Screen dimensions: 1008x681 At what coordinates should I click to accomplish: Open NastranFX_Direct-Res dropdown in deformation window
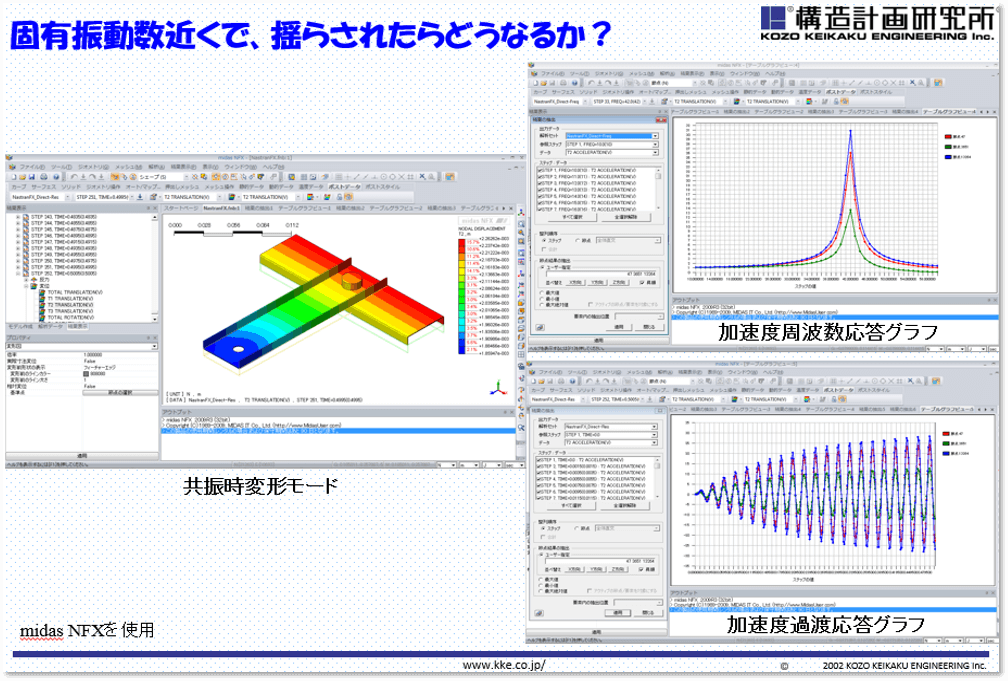pos(40,197)
